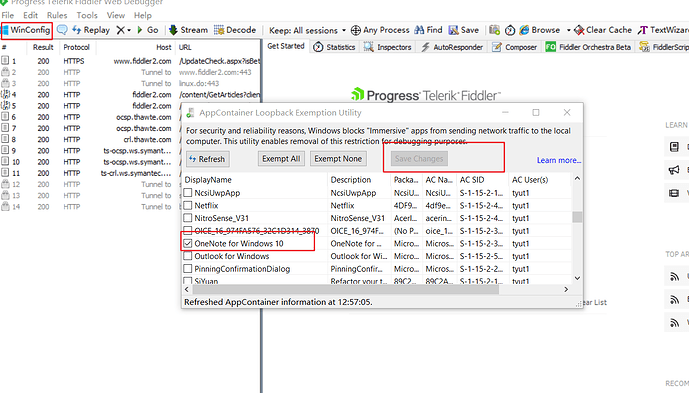Click the left arrow of the horizontal scrollbar

click(187, 289)
